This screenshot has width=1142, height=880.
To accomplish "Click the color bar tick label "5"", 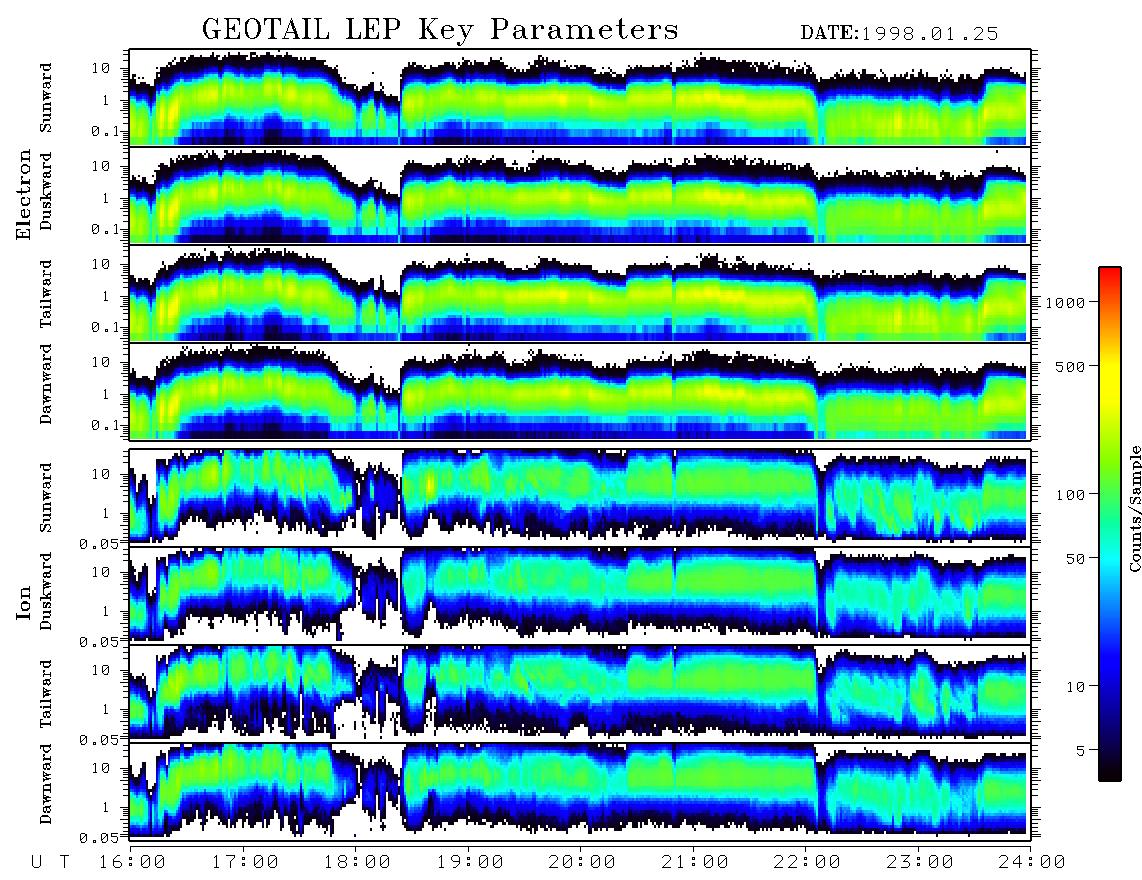I will (x=1080, y=750).
